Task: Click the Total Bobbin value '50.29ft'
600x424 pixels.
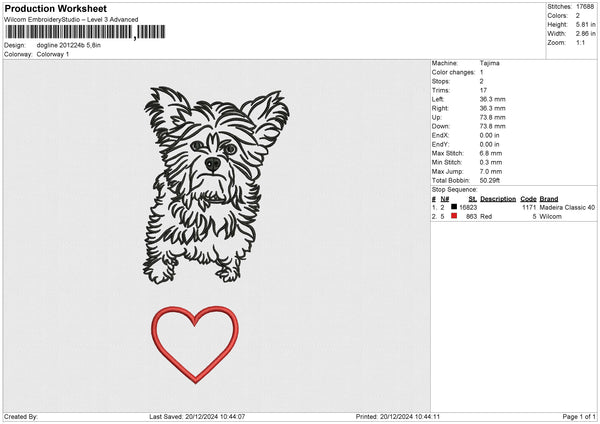Action: click(490, 181)
